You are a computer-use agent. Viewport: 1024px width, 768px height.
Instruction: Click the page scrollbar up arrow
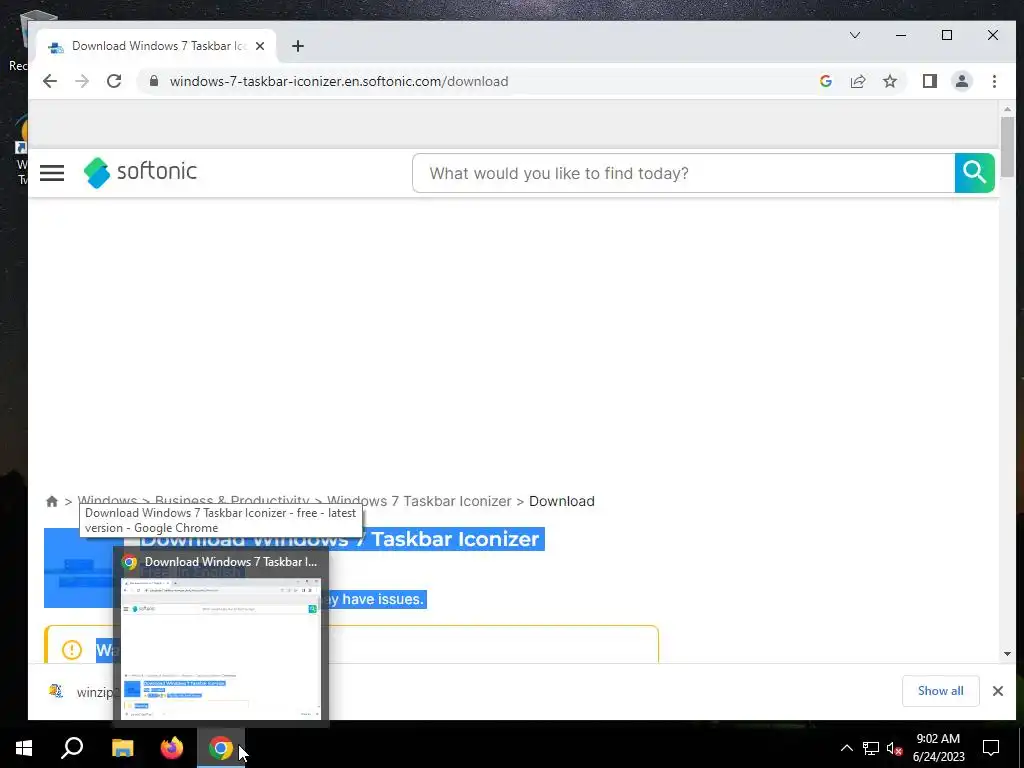1007,109
